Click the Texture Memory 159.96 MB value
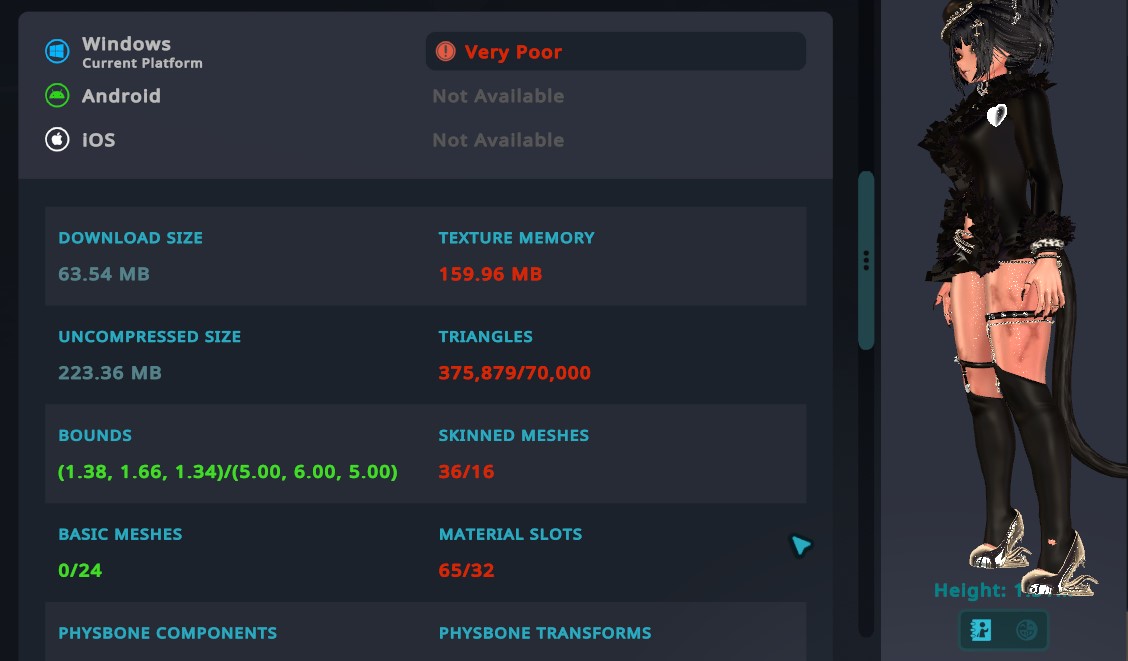This screenshot has width=1128, height=661. (490, 274)
